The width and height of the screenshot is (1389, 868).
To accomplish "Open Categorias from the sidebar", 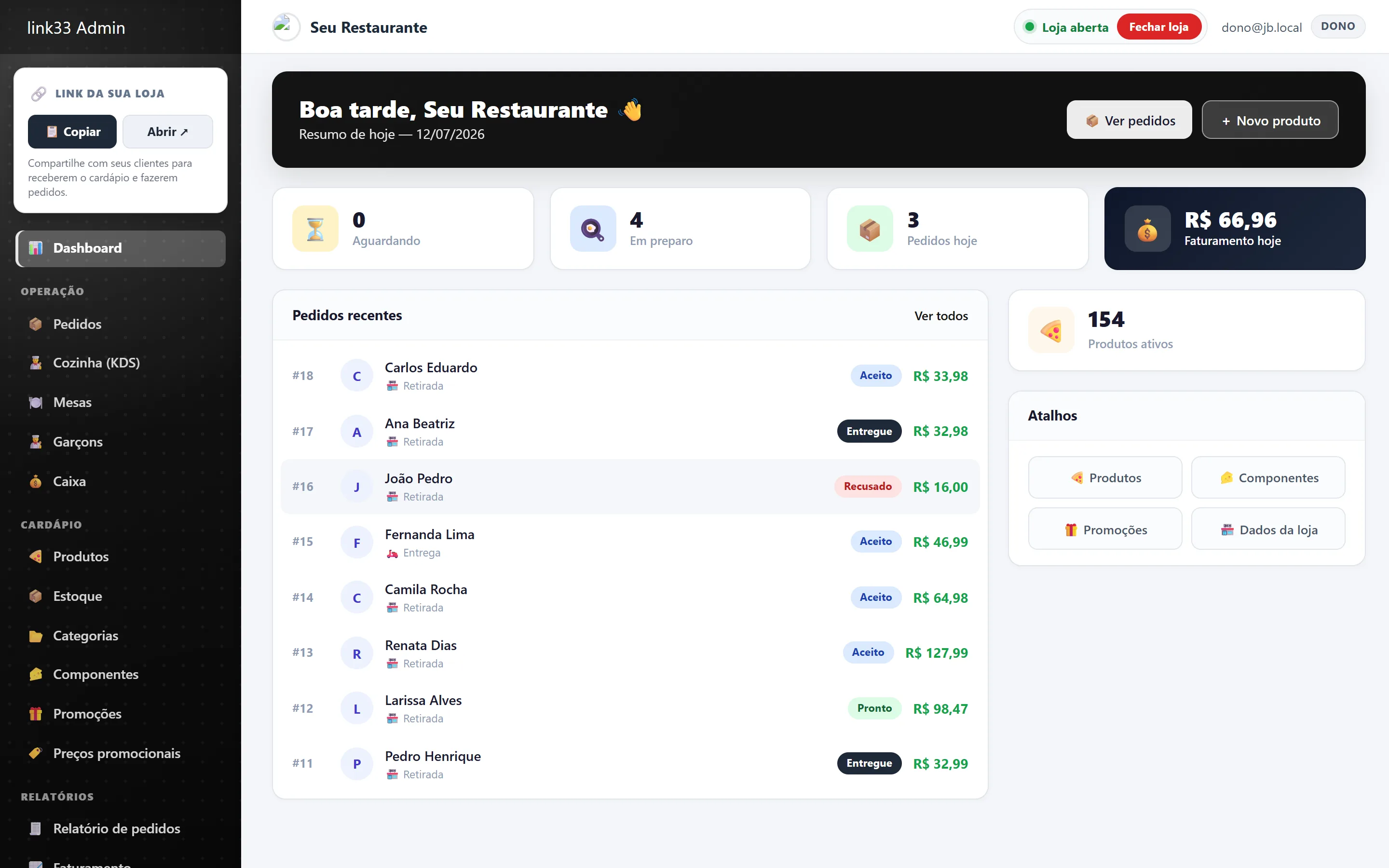I will coord(121,636).
